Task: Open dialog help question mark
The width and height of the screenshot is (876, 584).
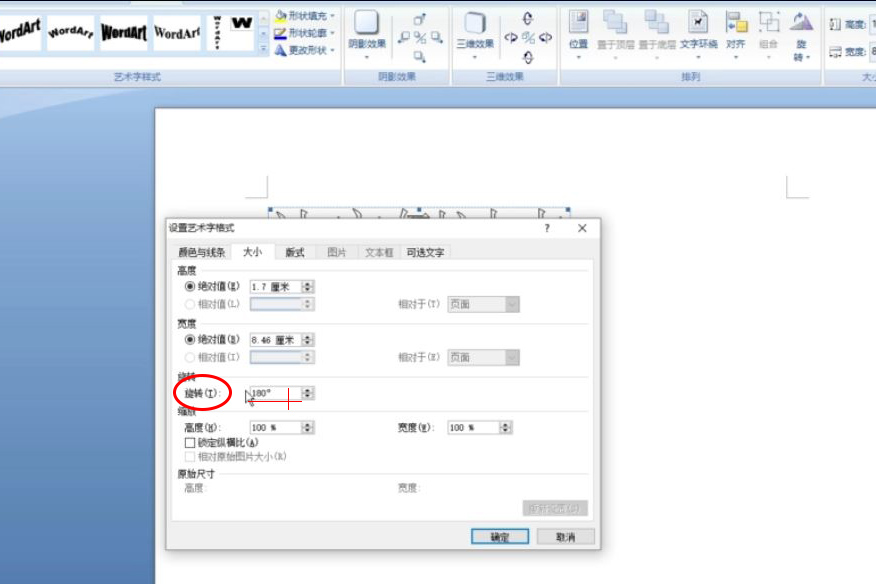Action: coord(547,228)
